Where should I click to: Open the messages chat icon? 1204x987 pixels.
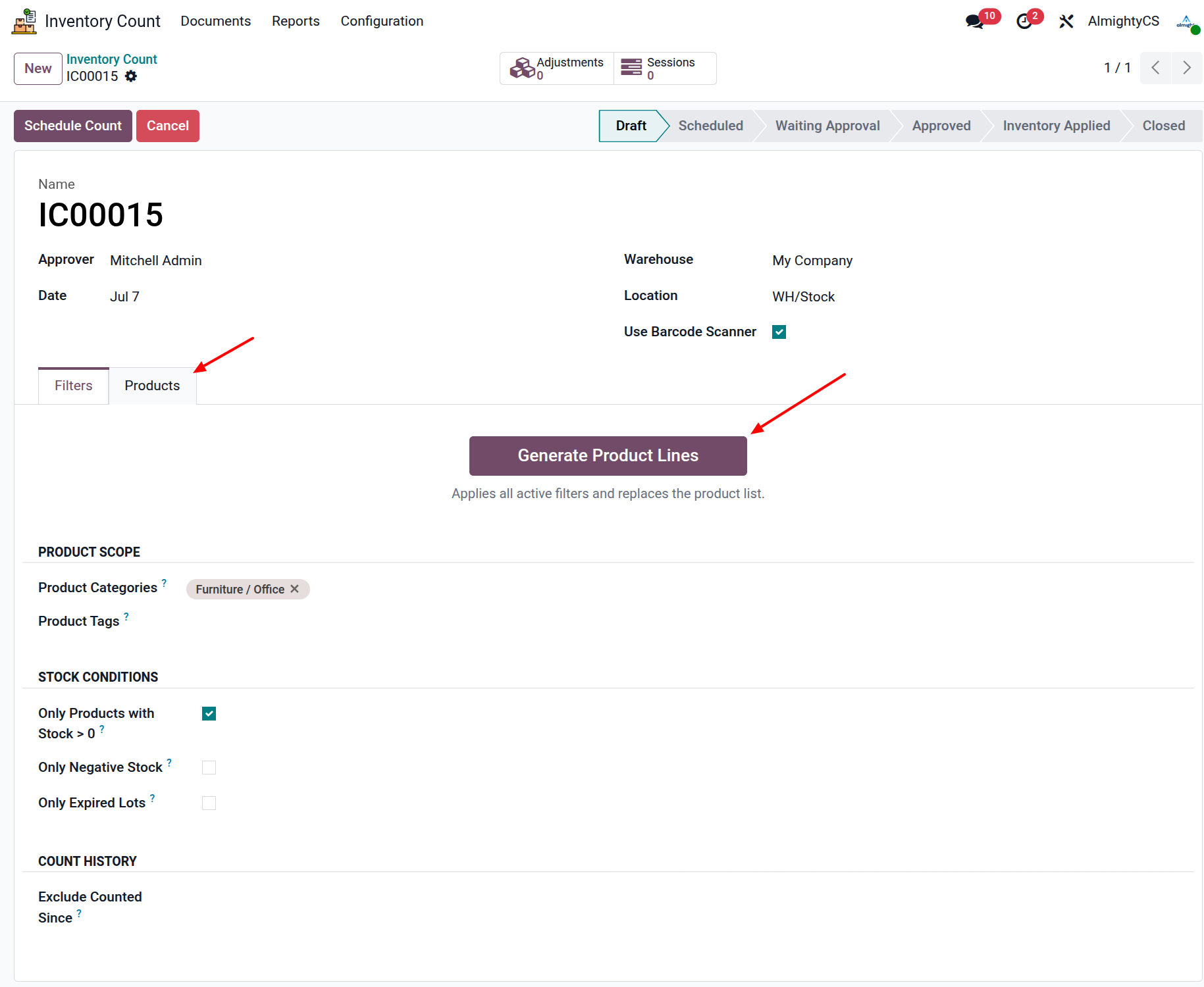(x=974, y=21)
